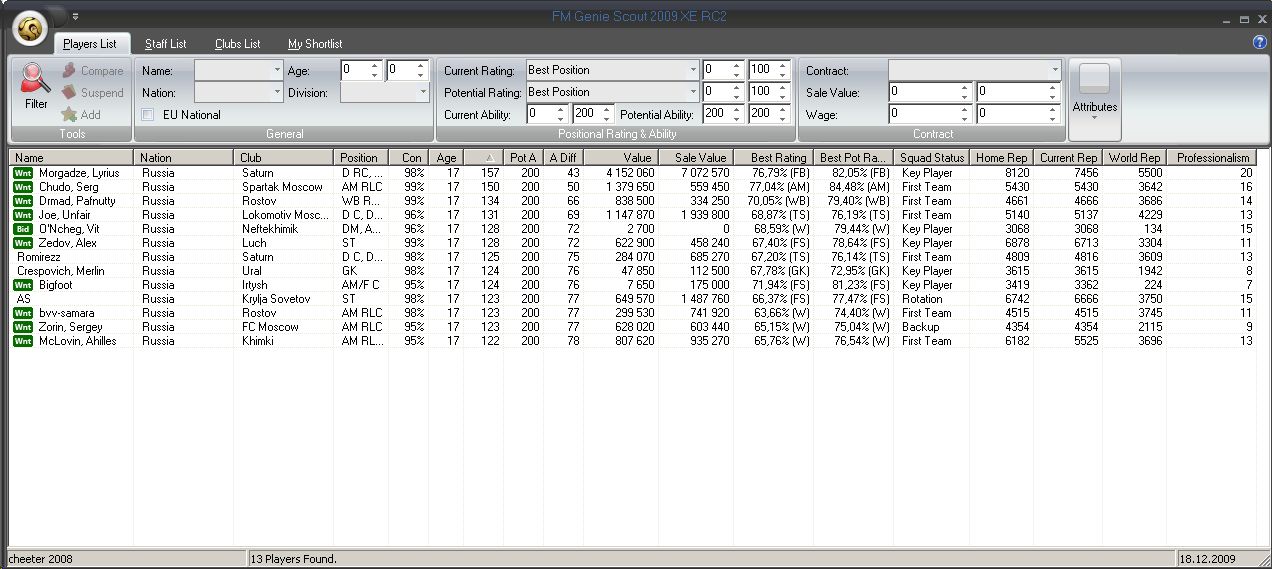This screenshot has width=1272, height=569.
Task: Click the Add star icon
Action: [69, 115]
